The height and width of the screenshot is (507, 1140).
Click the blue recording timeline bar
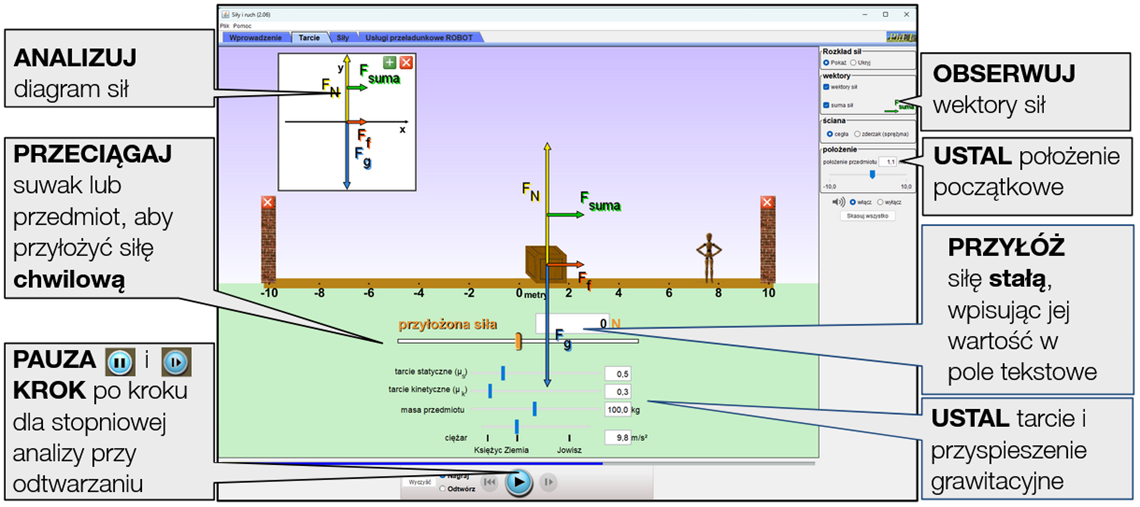[410, 463]
